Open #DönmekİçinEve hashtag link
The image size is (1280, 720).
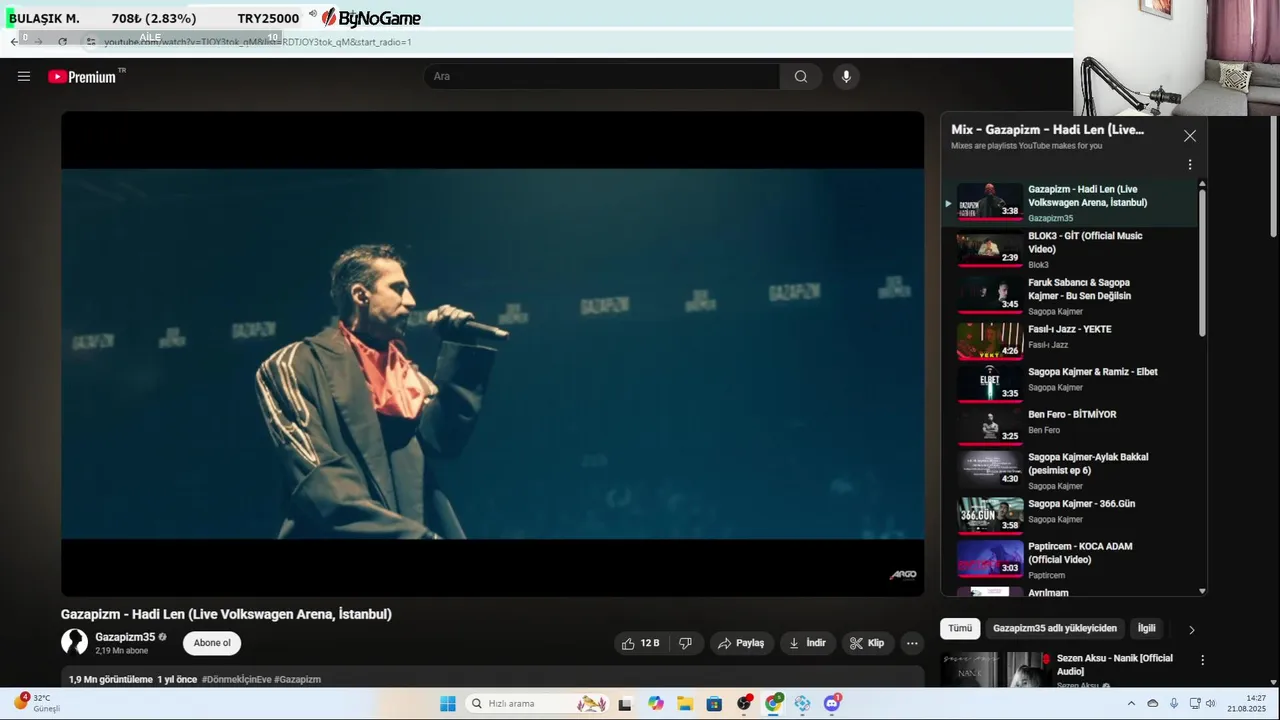click(236, 680)
